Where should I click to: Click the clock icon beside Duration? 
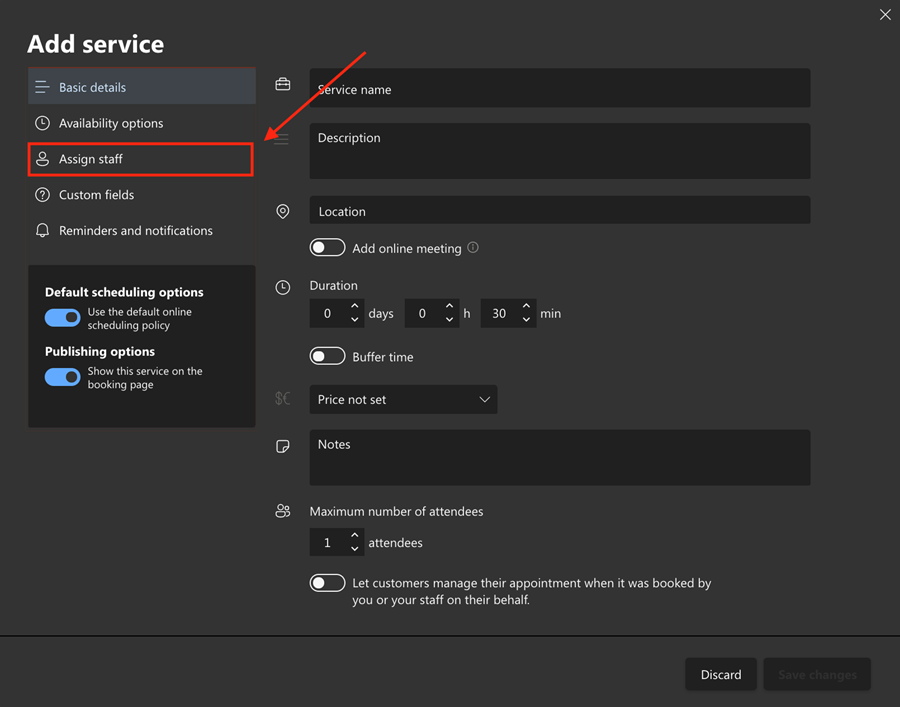click(x=282, y=287)
